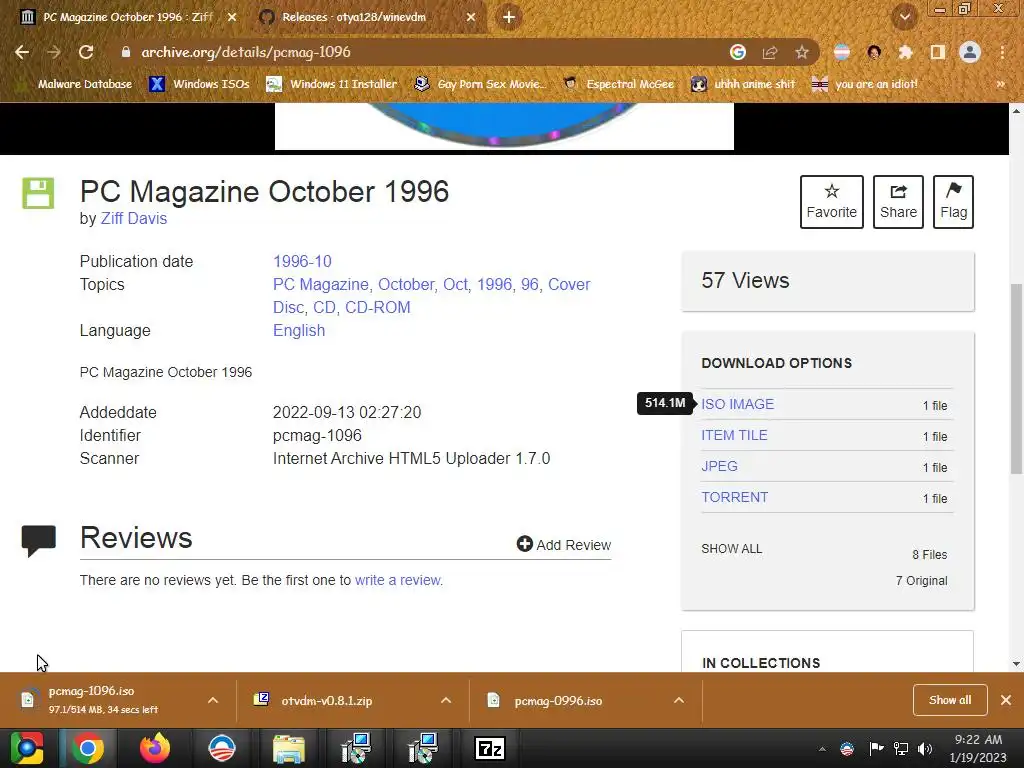Click the Reviews speech bubble icon
Viewport: 1024px width, 768px height.
point(39,541)
